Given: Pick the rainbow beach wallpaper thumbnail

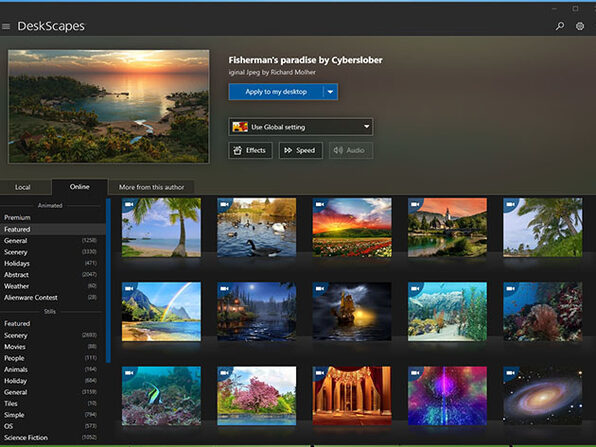Looking at the screenshot, I should [161, 311].
